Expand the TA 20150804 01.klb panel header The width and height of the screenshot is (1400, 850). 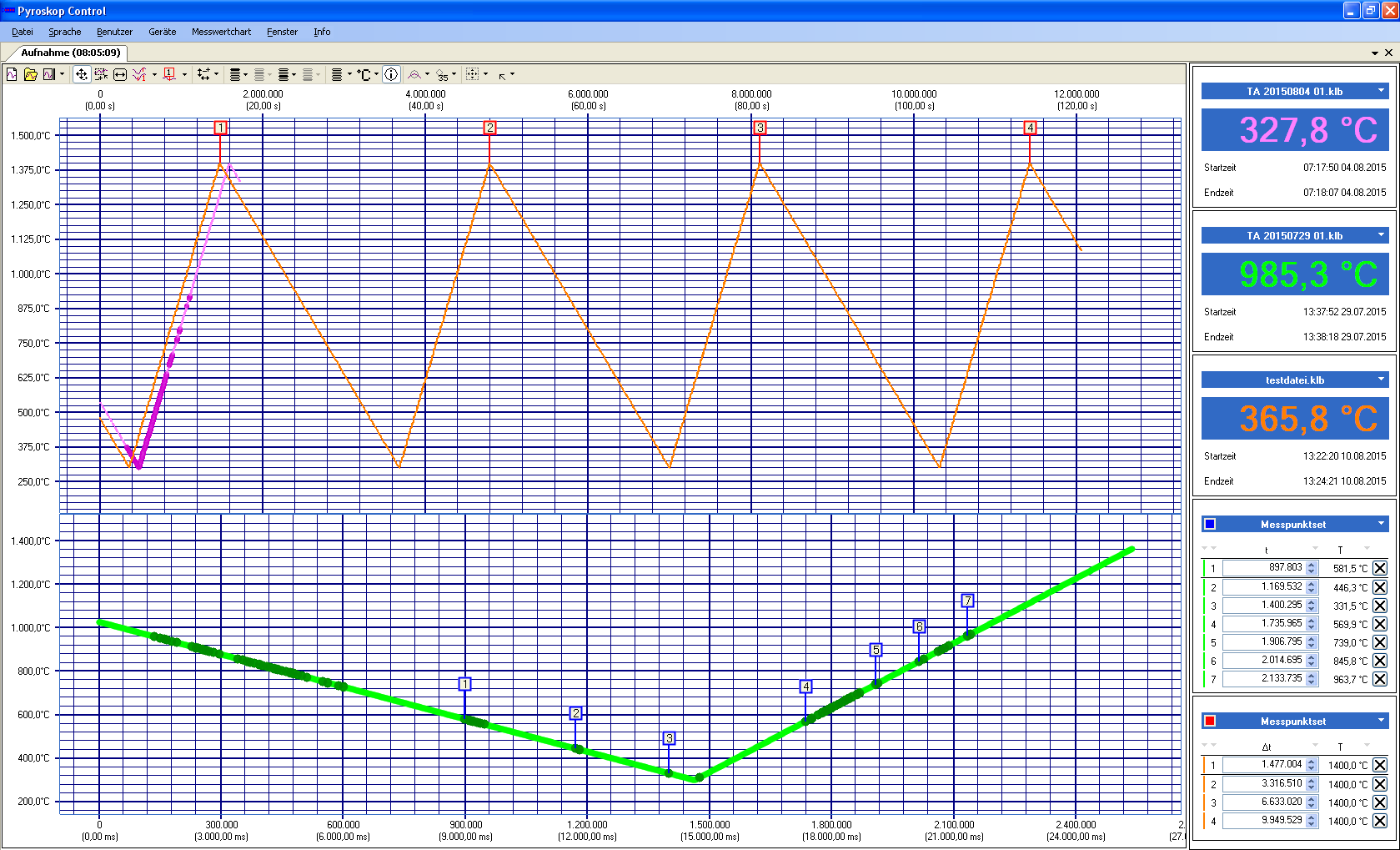point(1294,91)
